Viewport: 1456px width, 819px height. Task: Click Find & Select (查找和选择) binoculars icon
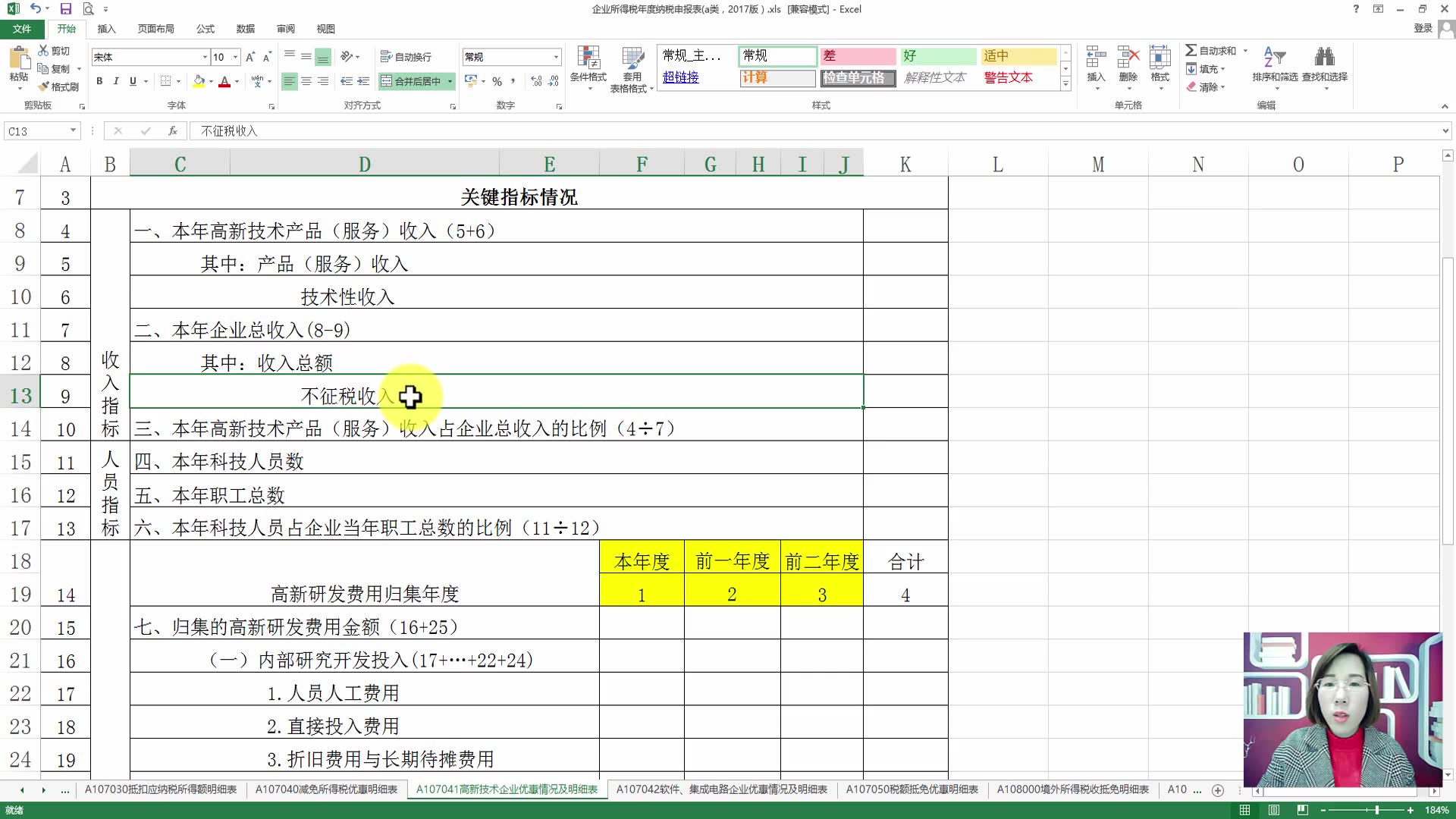1326,68
